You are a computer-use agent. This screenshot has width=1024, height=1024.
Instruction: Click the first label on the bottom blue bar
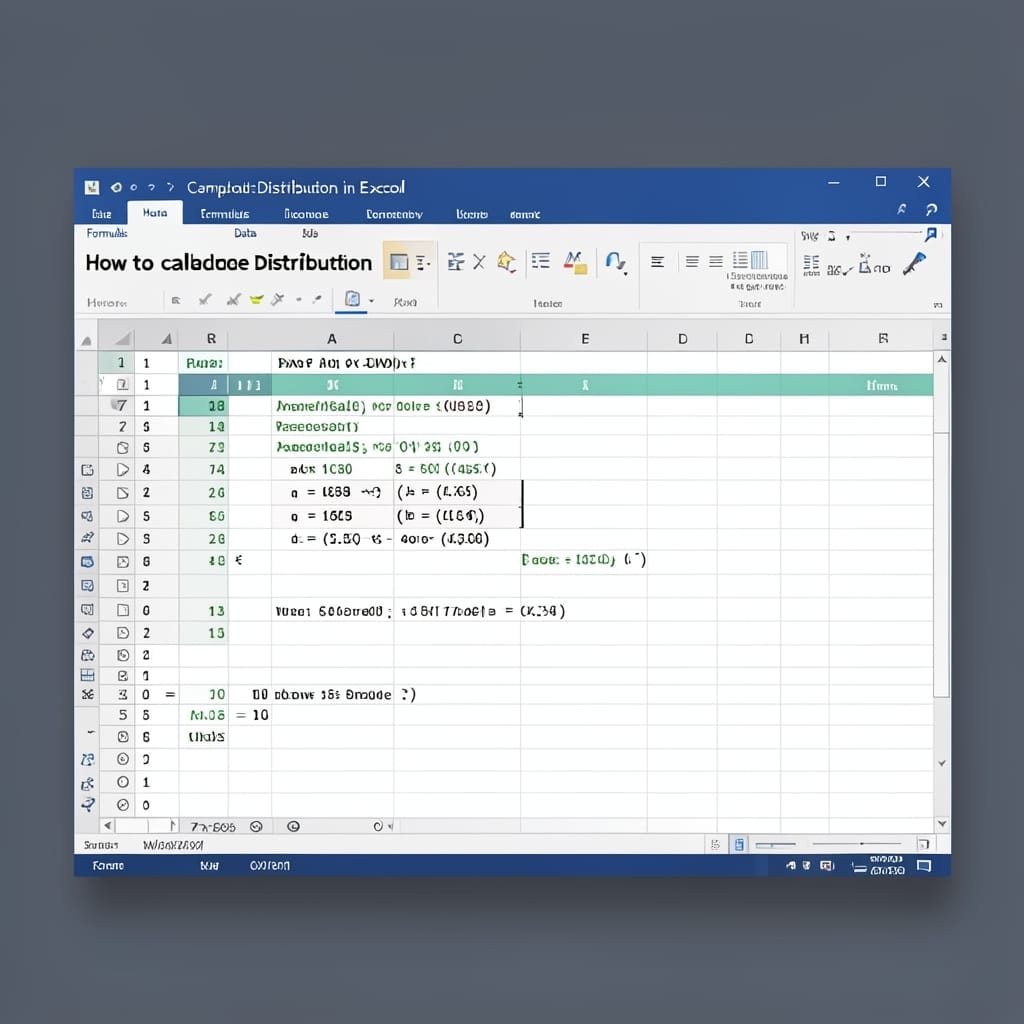(108, 865)
